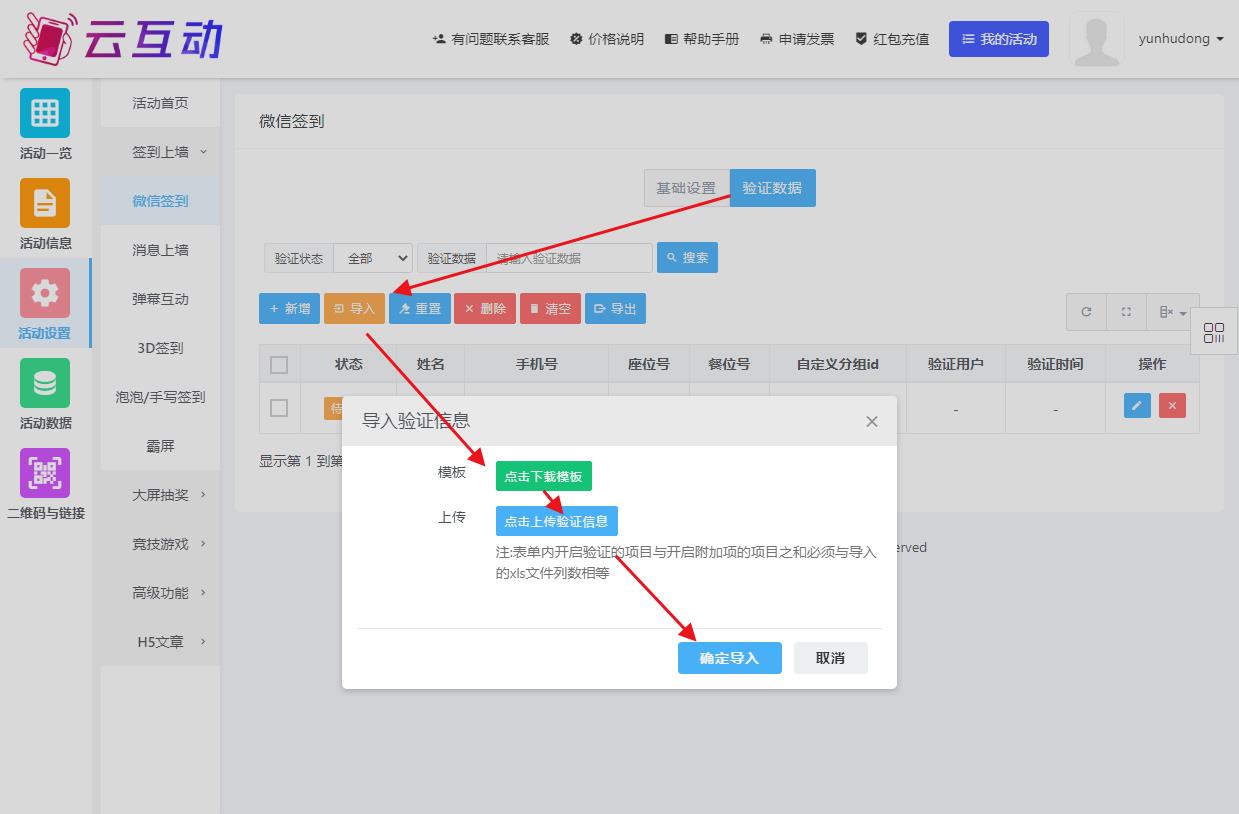Viewport: 1239px width, 814px height.
Task: Expand the 大屏抽奖 sidebar menu
Action: pos(160,495)
